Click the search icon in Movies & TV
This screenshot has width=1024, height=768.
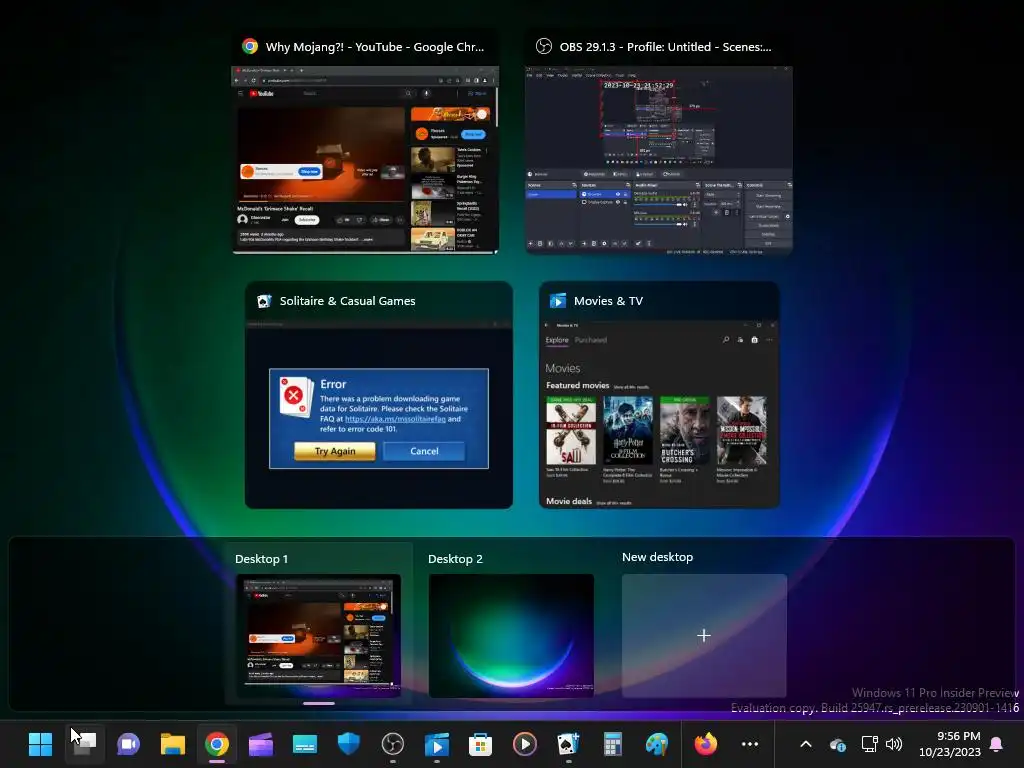[726, 340]
